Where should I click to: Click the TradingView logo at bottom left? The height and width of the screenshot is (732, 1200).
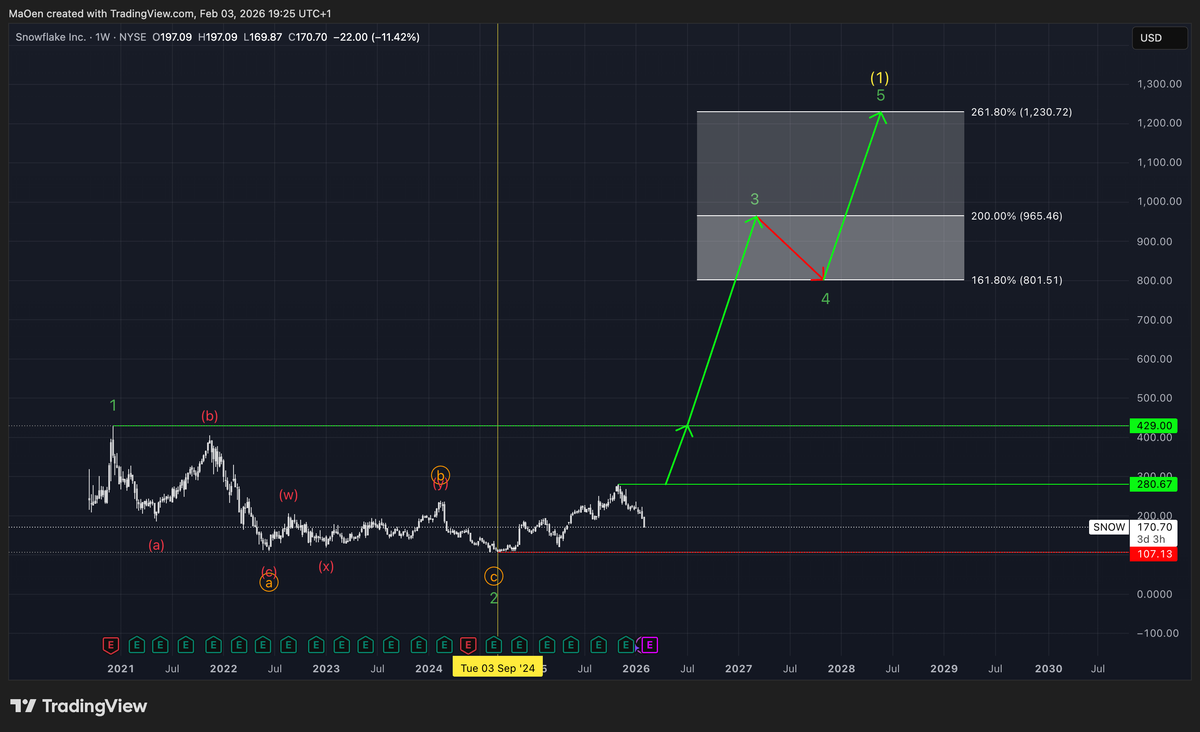pyautogui.click(x=79, y=706)
